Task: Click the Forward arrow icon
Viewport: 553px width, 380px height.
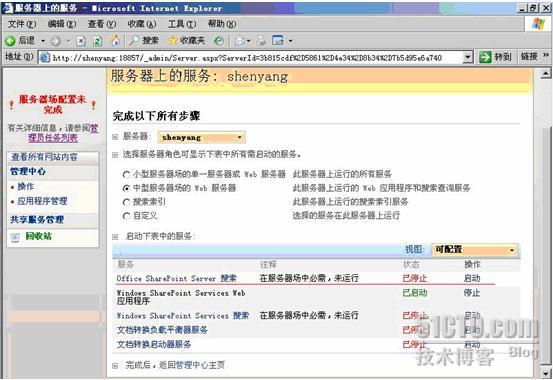Action: pyautogui.click(x=55, y=41)
